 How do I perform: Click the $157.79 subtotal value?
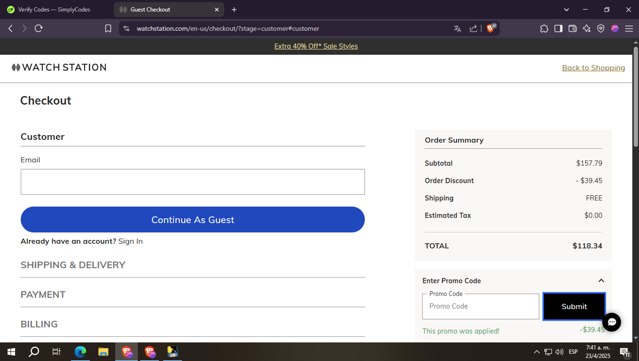(x=589, y=163)
